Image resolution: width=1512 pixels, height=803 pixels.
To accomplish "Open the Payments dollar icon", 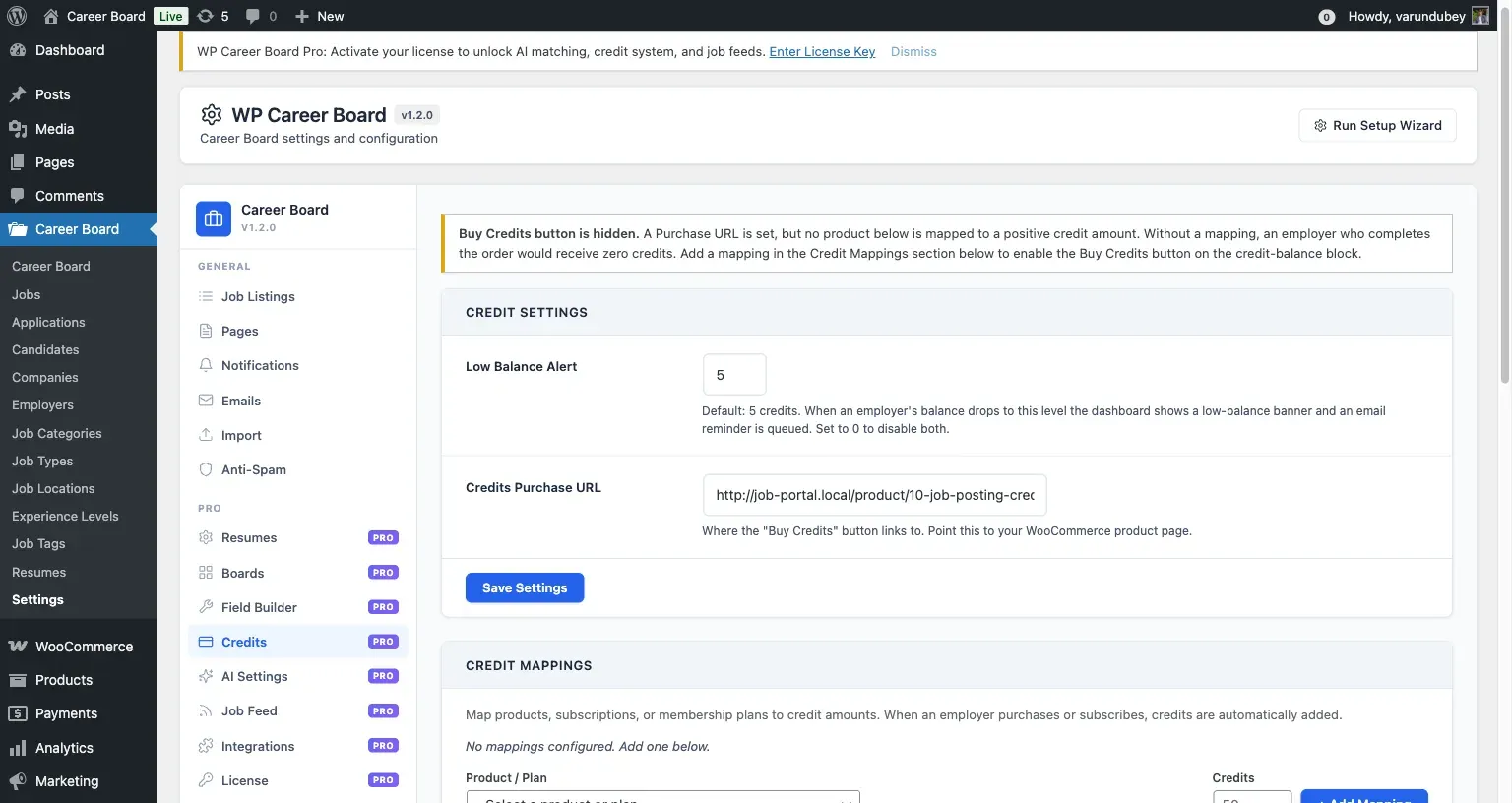I will pyautogui.click(x=18, y=713).
